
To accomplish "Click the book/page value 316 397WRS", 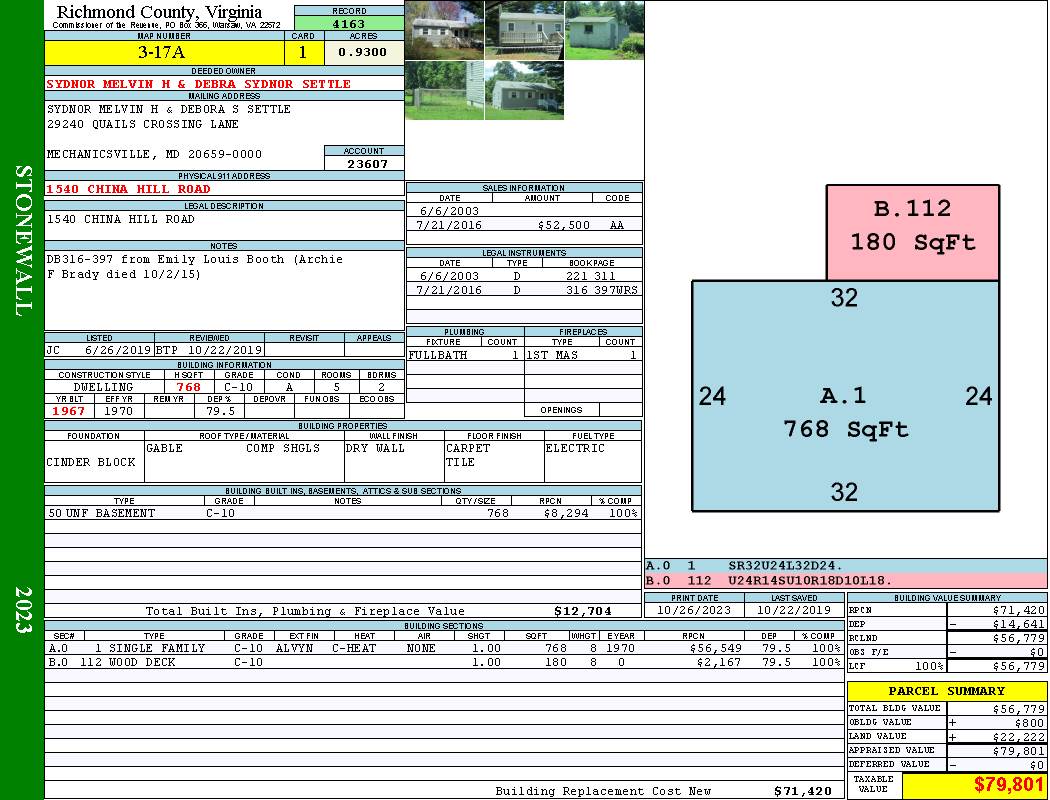I will (x=601, y=290).
